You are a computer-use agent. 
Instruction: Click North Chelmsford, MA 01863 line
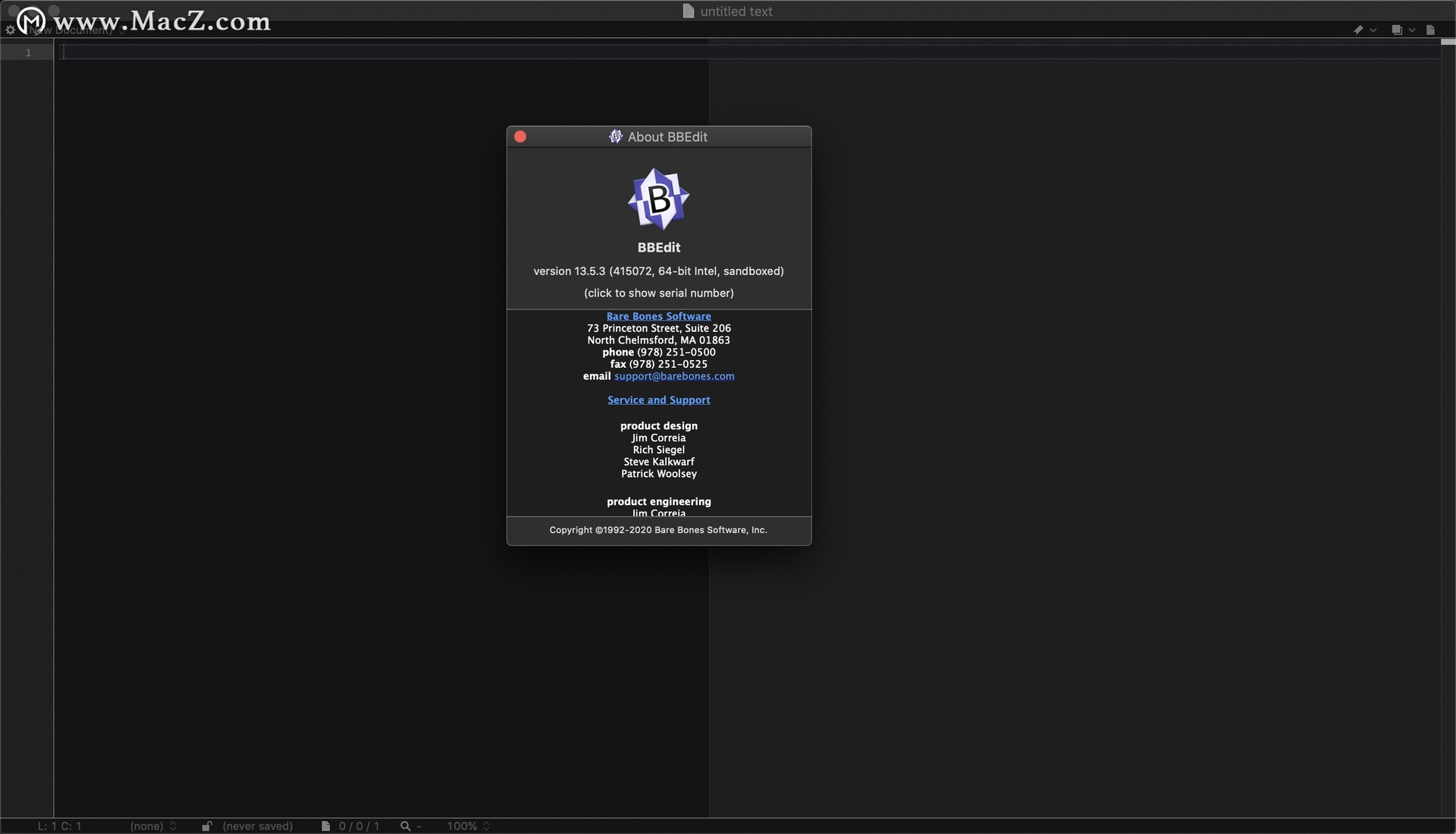coord(658,340)
